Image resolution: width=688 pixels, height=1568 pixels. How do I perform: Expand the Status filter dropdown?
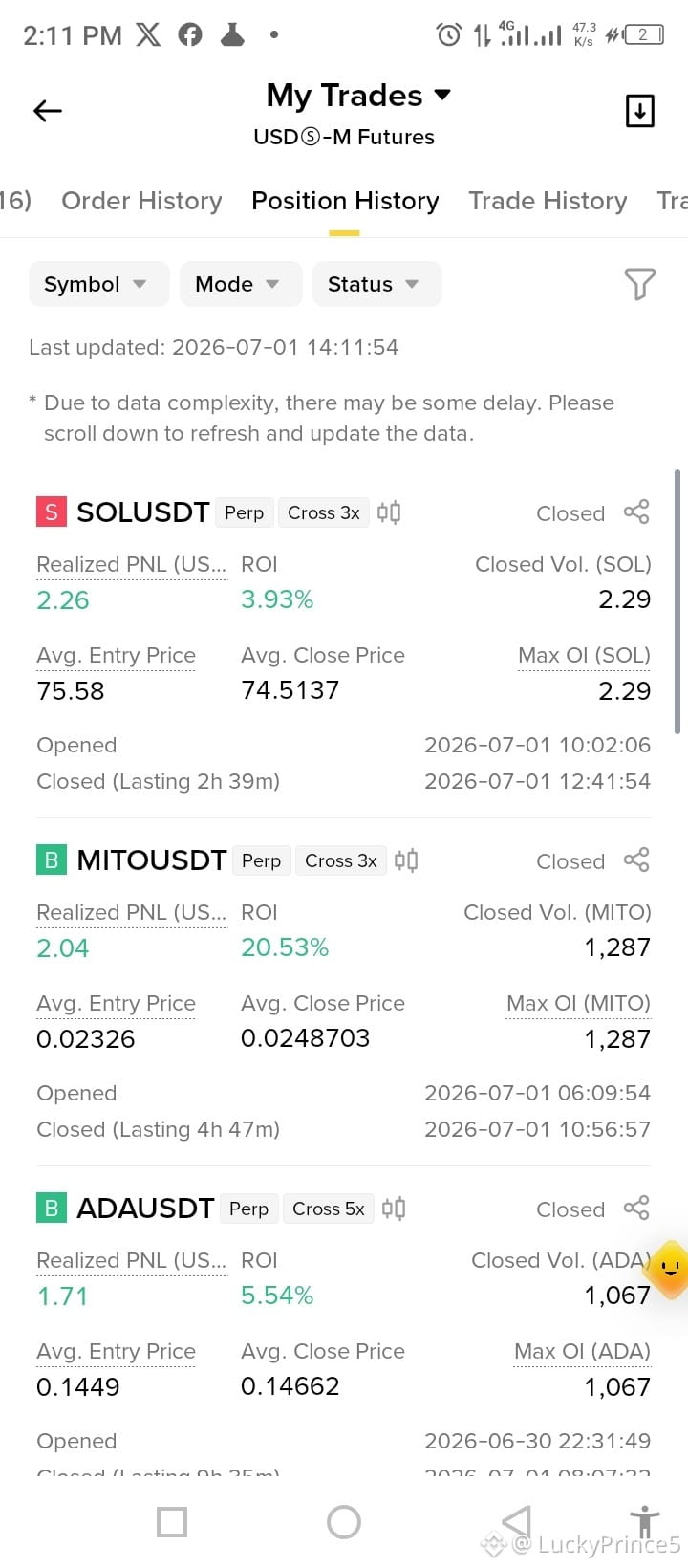376,284
